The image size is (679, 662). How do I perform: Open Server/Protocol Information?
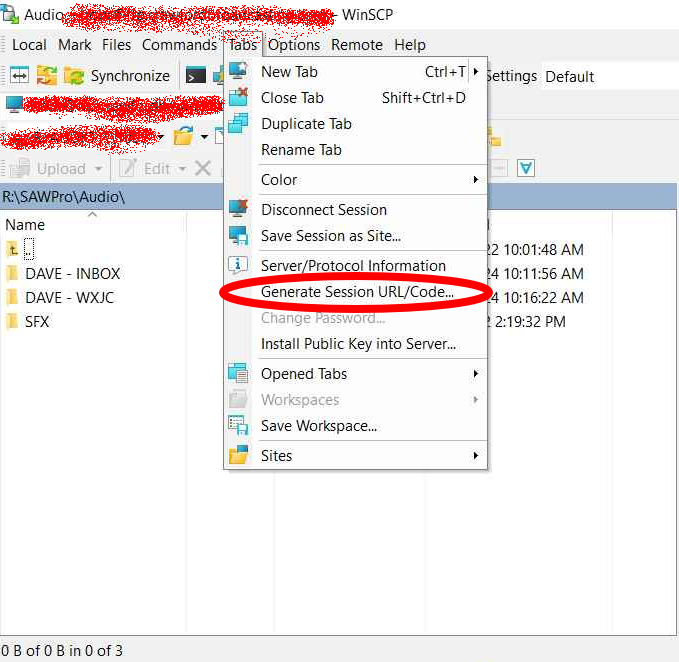click(355, 265)
